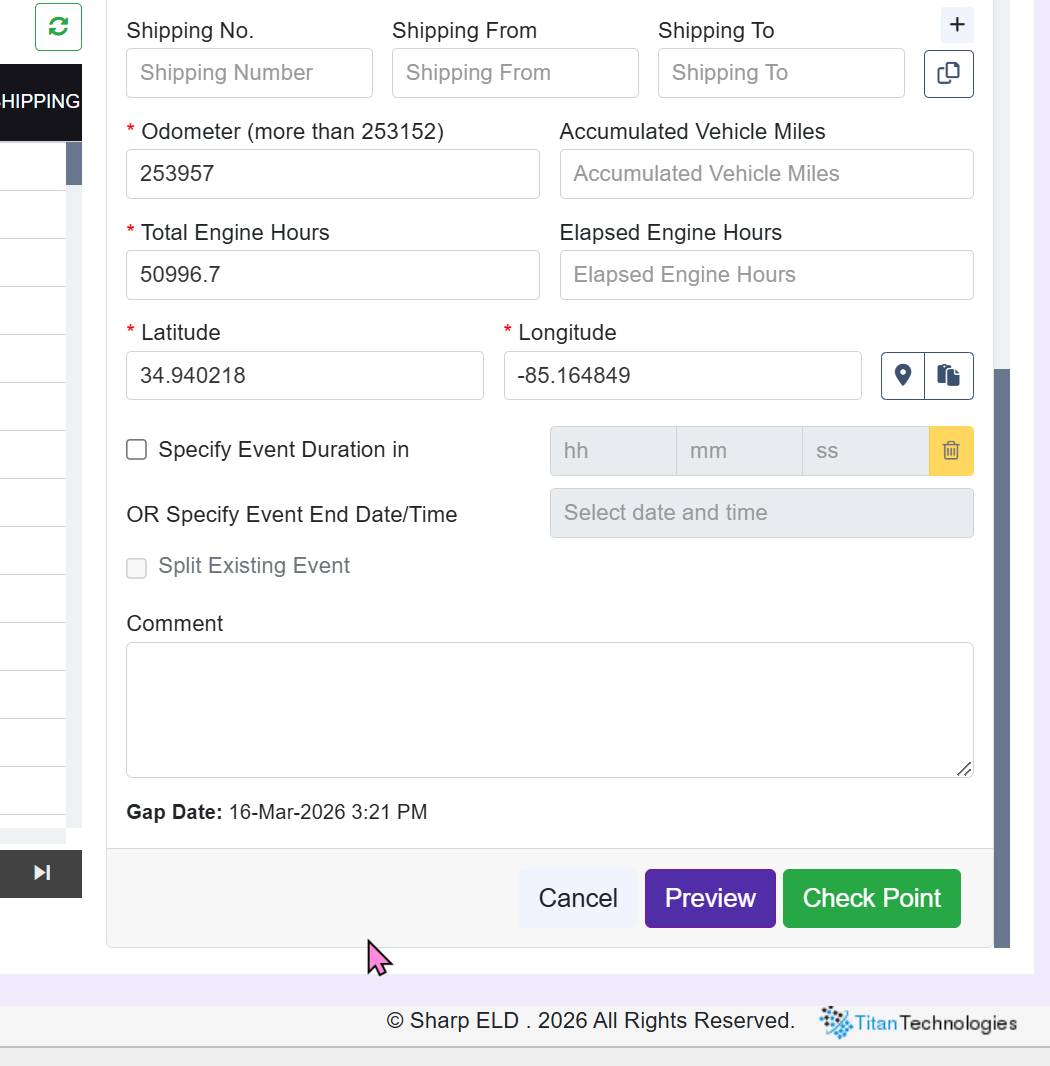Click the Sharp ELD copyright text
This screenshot has height=1066, width=1050.
[590, 1020]
